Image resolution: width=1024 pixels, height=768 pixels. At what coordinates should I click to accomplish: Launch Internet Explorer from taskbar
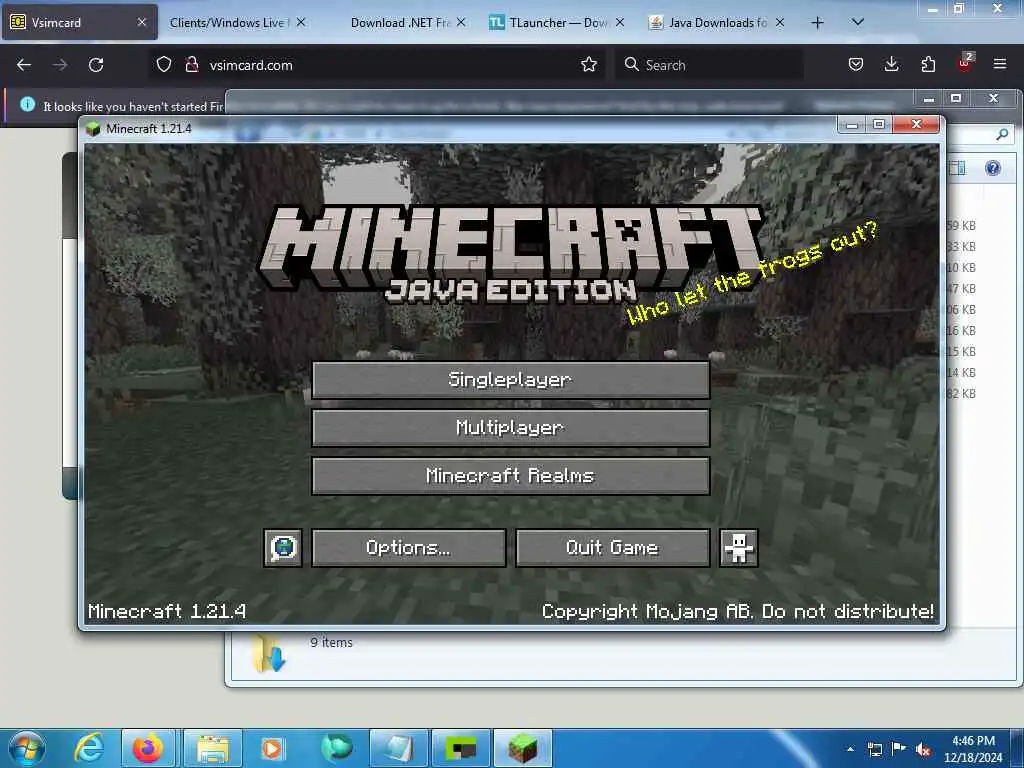(88, 748)
